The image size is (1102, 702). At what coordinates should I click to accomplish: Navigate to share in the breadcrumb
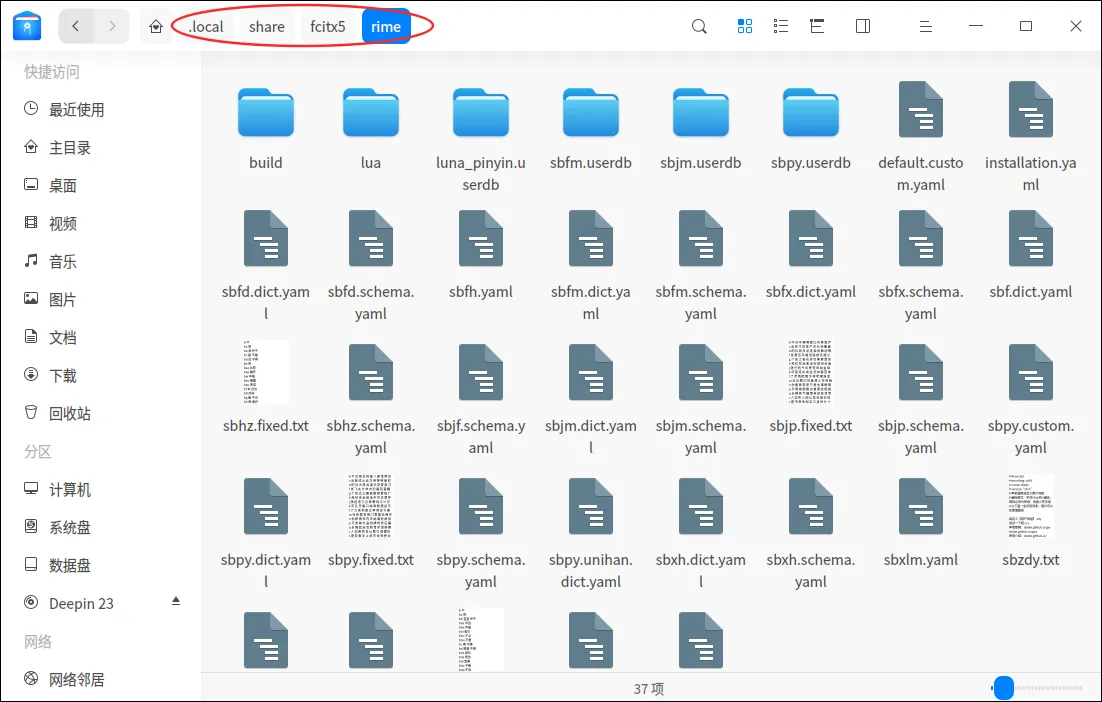pyautogui.click(x=267, y=27)
